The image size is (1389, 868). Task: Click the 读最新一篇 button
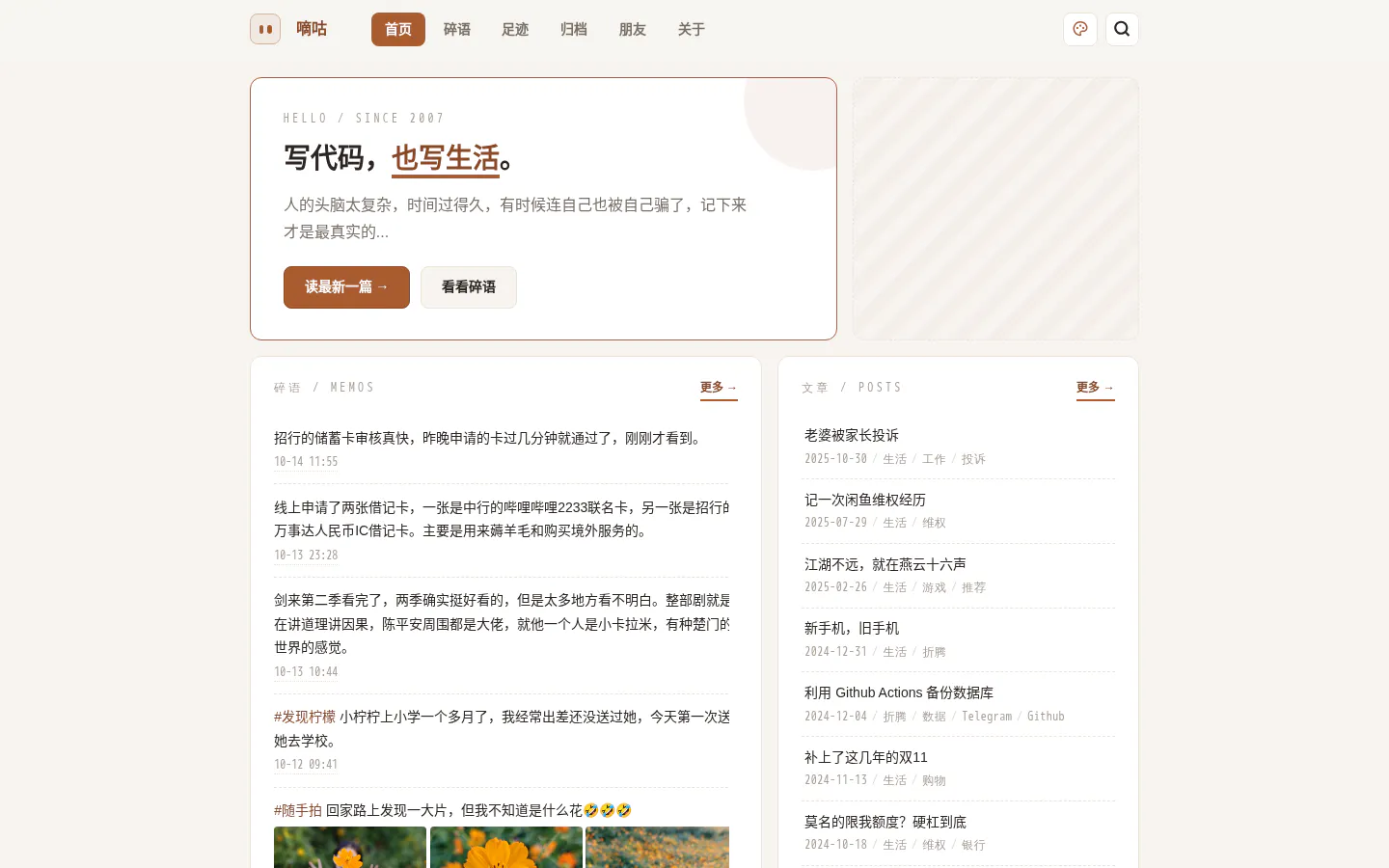pos(346,287)
